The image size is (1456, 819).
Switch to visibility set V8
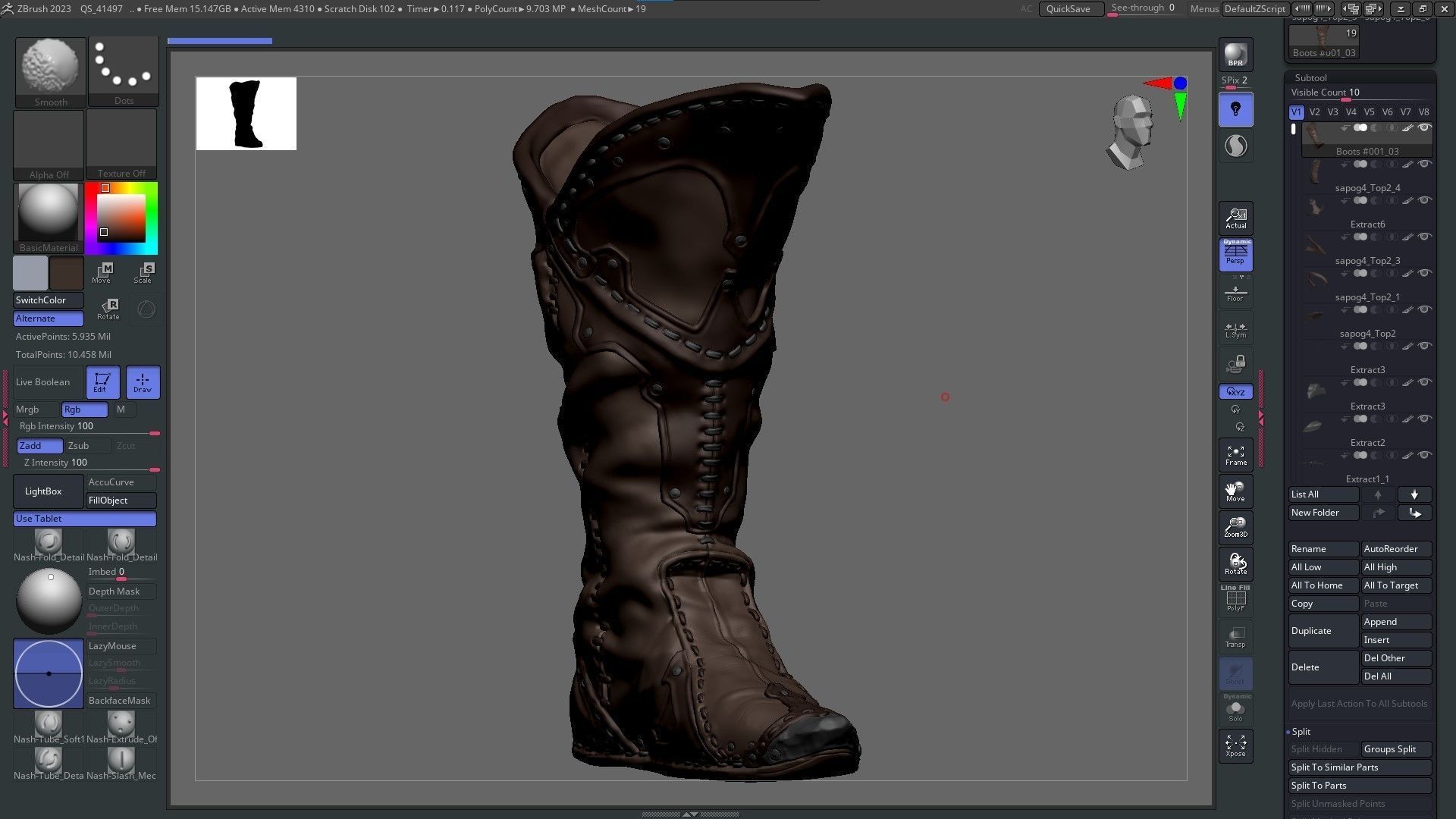pyautogui.click(x=1423, y=112)
